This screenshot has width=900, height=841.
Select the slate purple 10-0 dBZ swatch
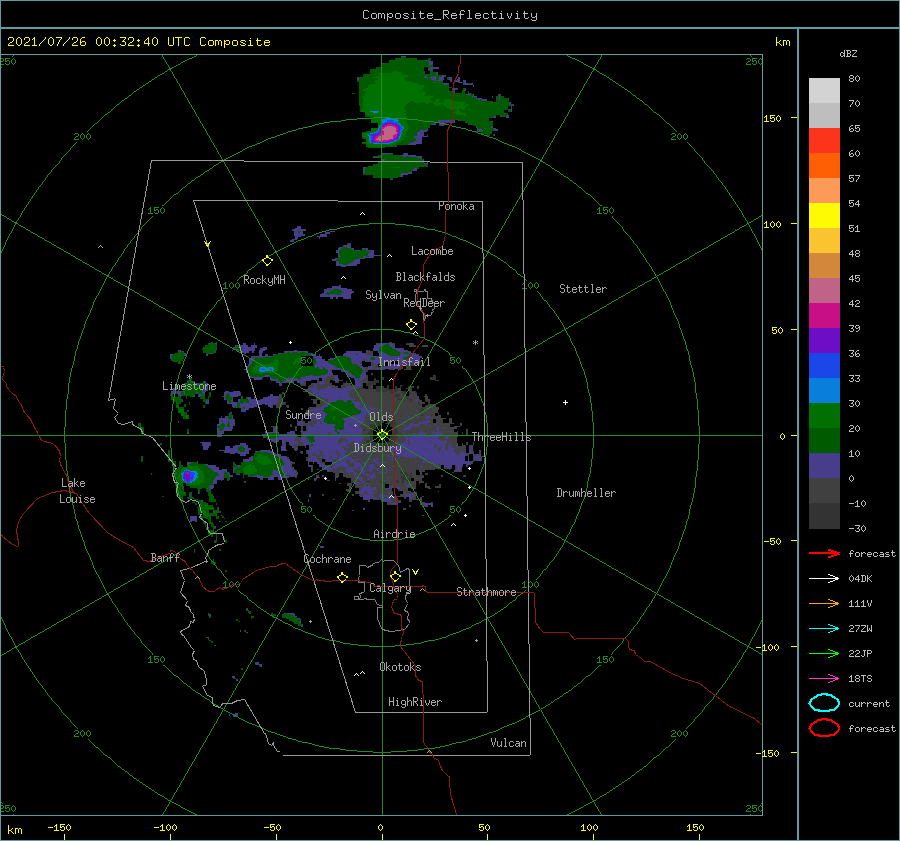tap(824, 466)
